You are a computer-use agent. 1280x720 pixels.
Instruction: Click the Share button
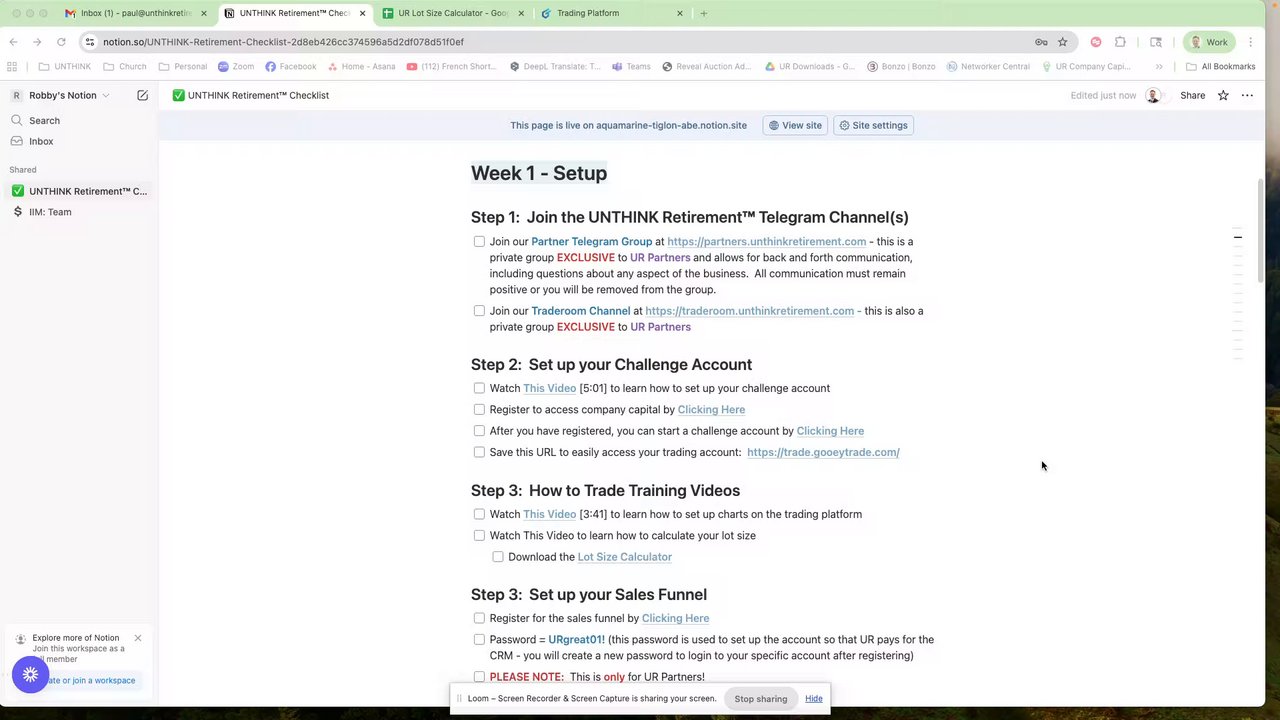coord(1192,95)
